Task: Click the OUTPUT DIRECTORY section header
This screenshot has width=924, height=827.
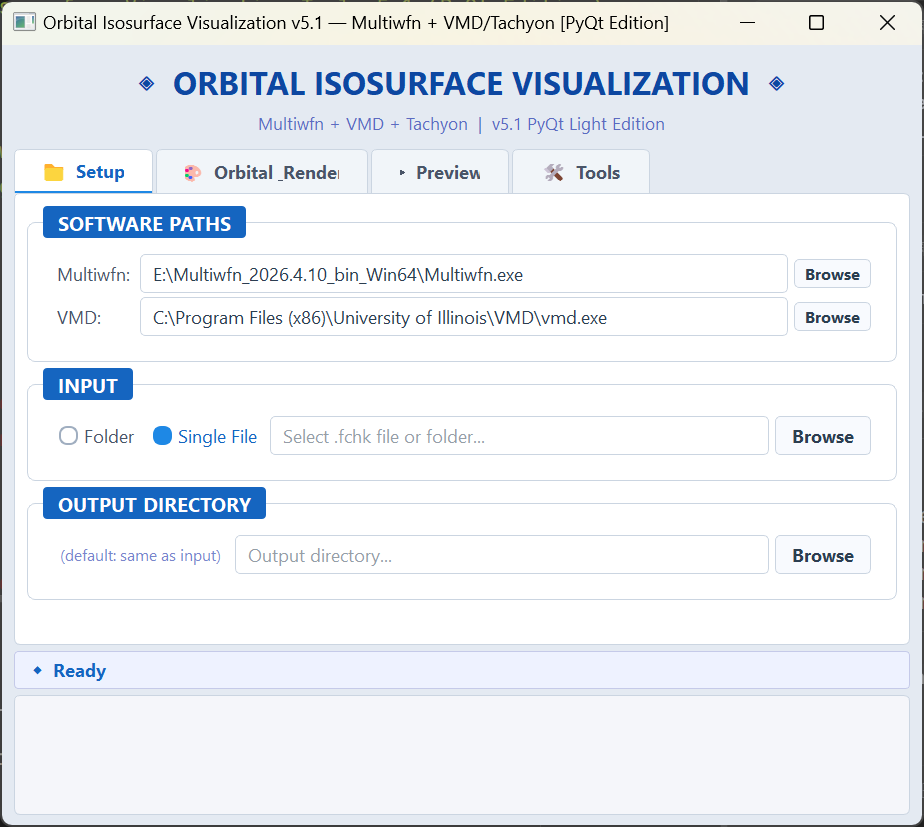Action: coord(154,504)
